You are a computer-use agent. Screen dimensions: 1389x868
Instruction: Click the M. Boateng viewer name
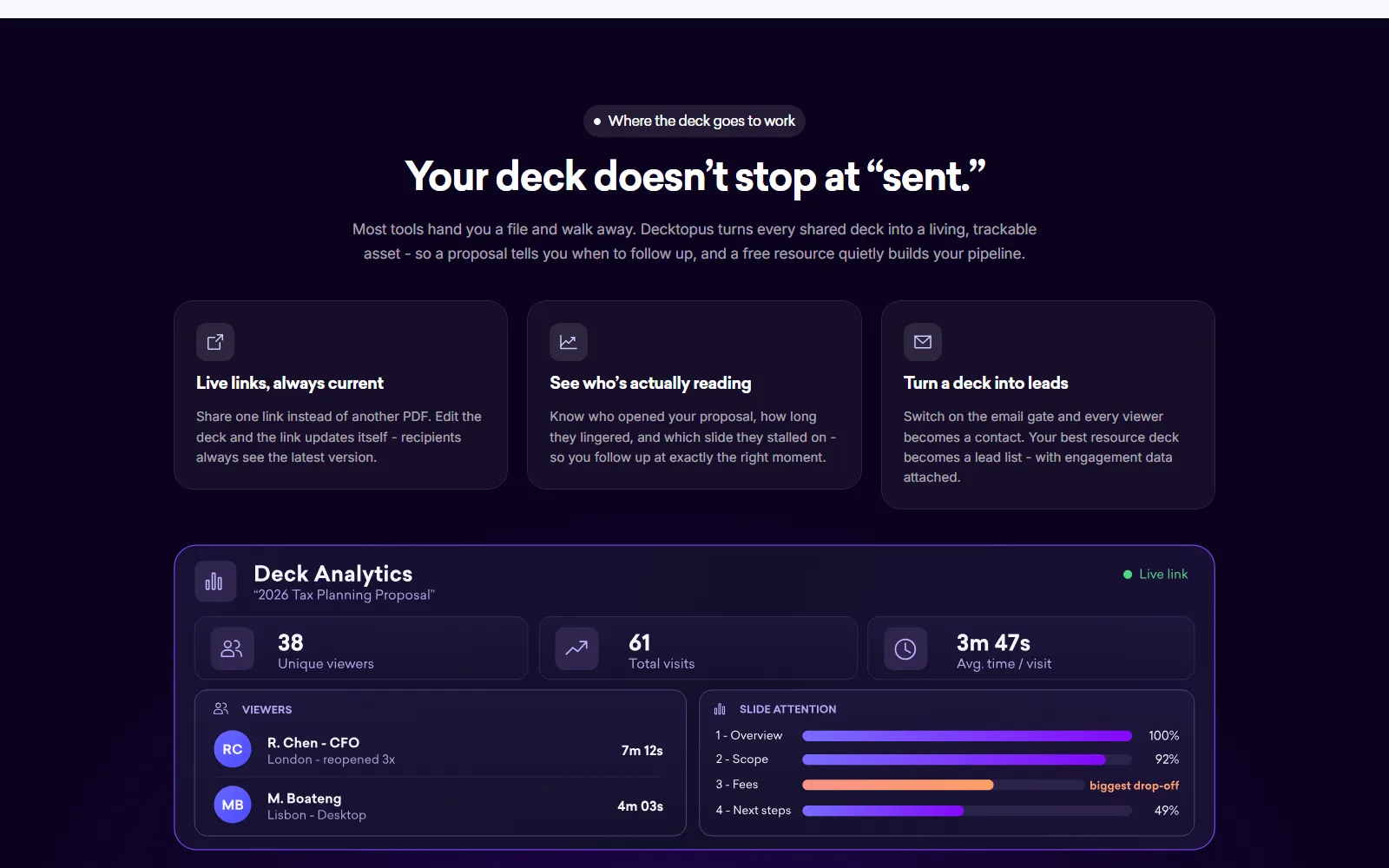(304, 799)
